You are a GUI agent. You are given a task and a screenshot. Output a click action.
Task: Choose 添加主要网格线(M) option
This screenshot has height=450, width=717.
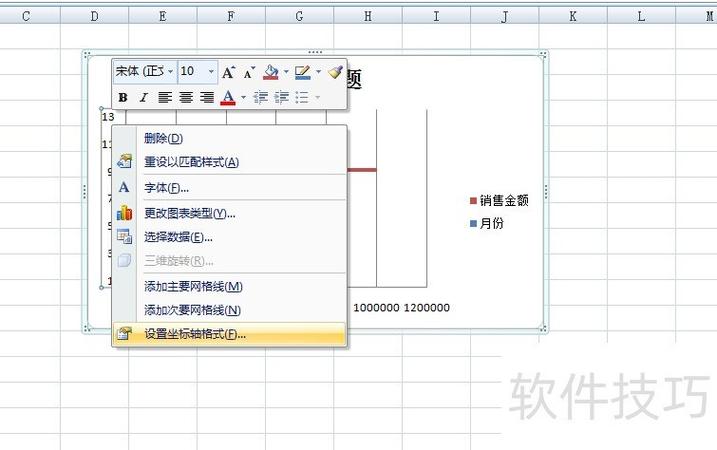(229, 286)
